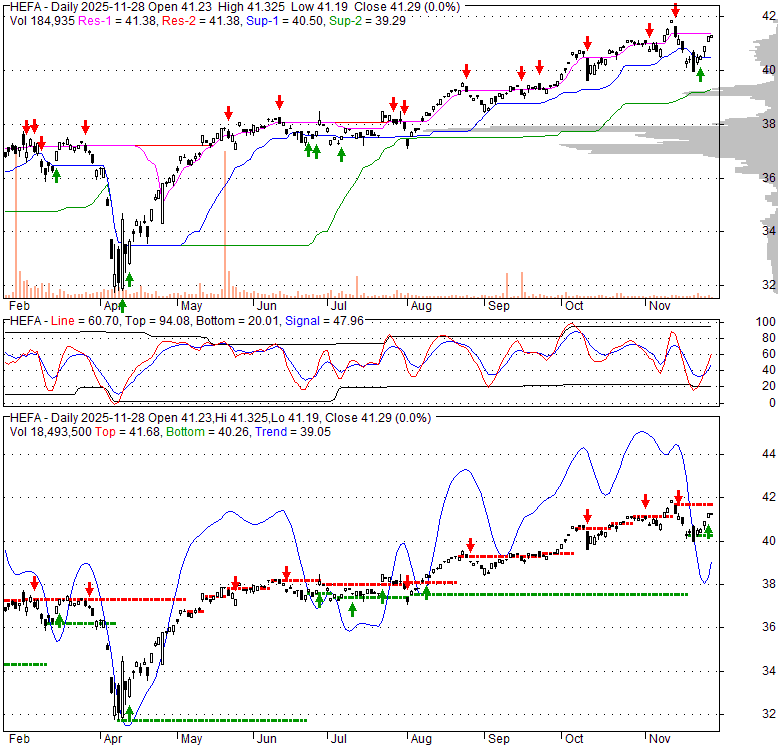Viewport: 780px width, 745px height.
Task: Click the tall mid-May volume spike bar
Action: 225,224
